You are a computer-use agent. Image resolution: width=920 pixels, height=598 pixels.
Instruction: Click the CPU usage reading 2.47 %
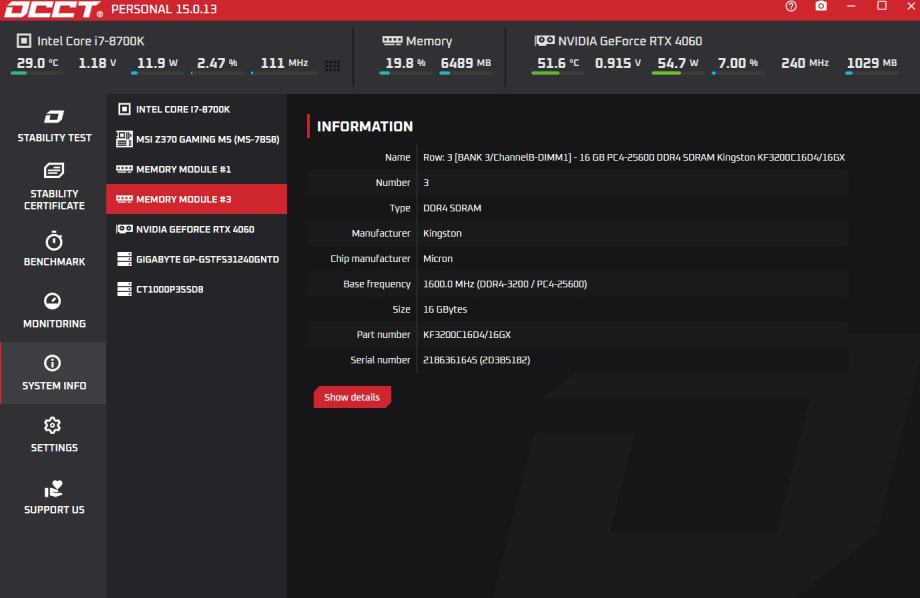217,63
